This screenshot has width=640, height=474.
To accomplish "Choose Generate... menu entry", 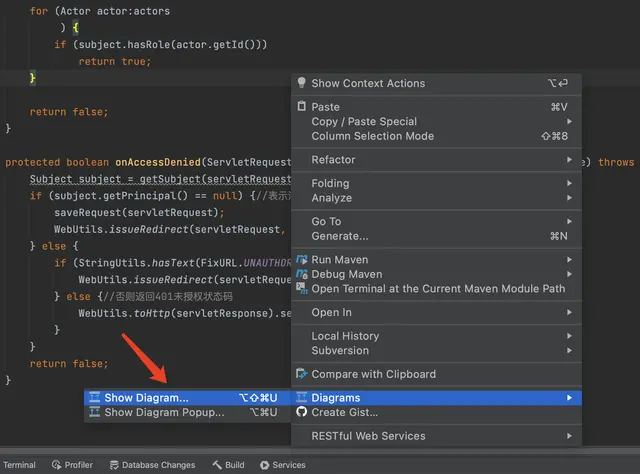I will 436,236.
